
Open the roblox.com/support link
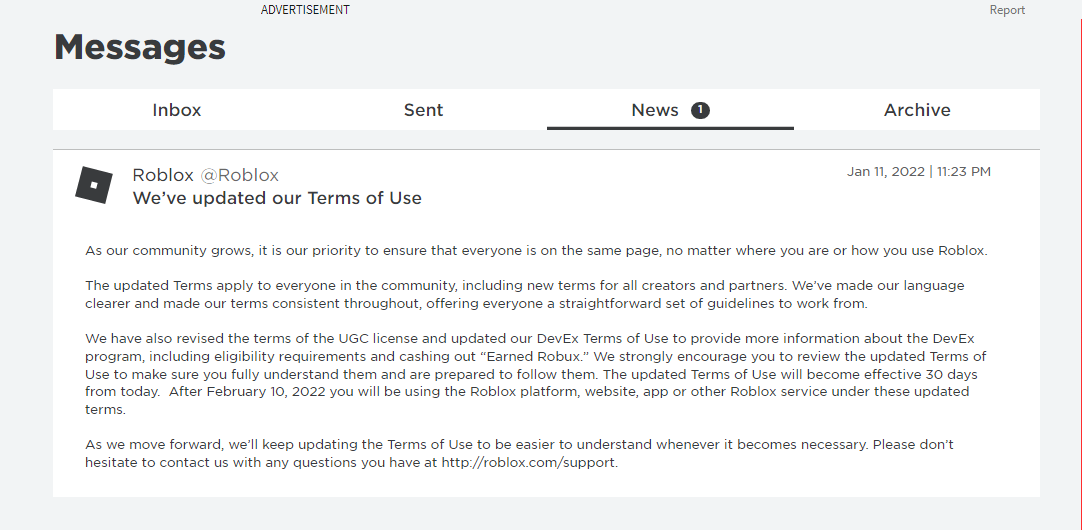point(529,462)
